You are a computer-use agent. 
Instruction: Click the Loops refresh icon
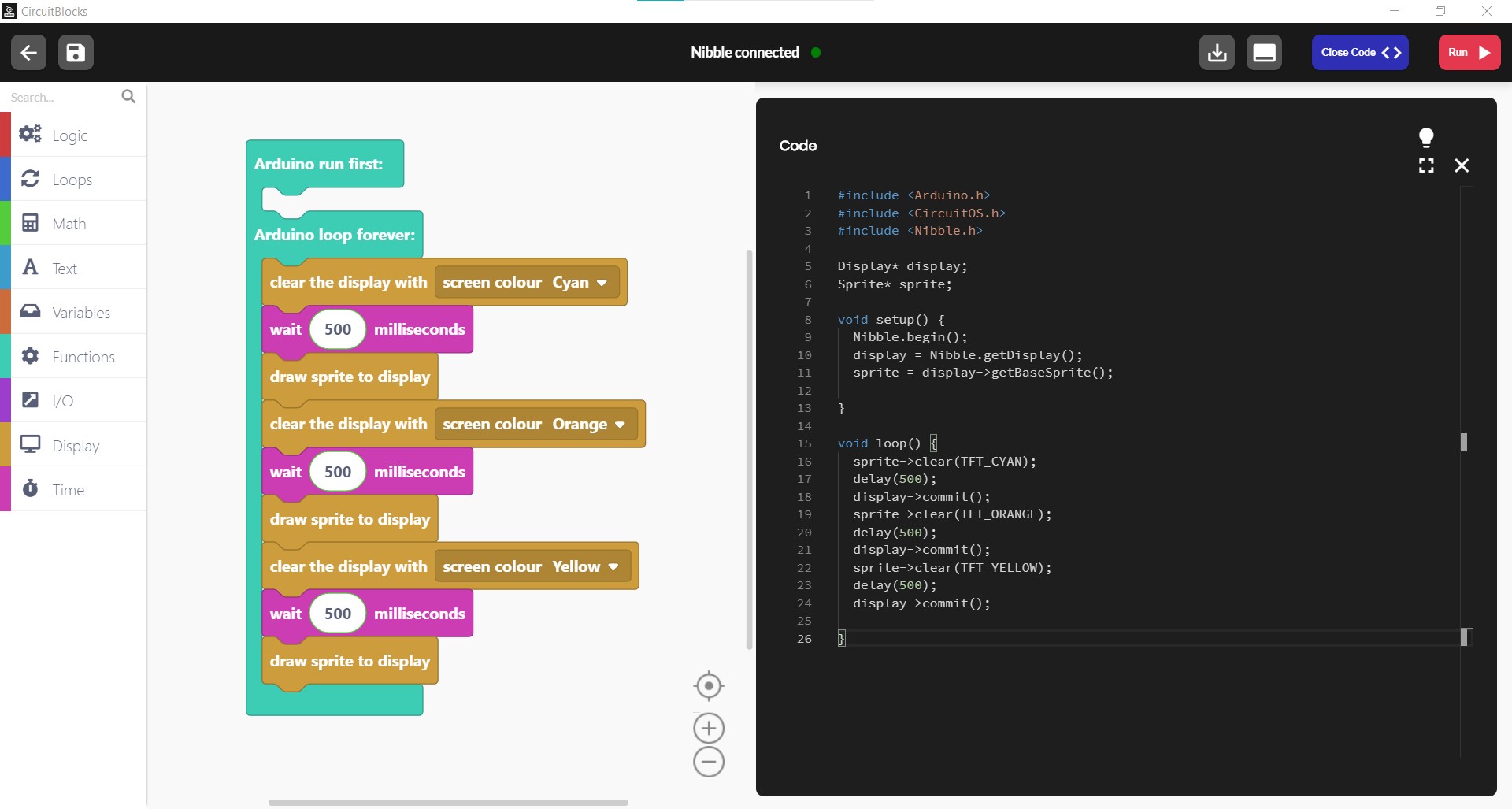tap(30, 179)
